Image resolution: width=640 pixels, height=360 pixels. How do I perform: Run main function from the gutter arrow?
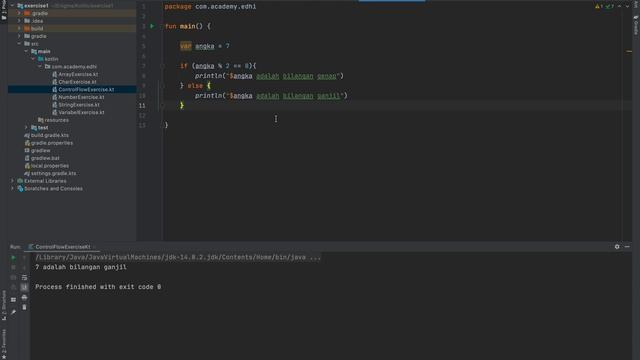click(152, 26)
